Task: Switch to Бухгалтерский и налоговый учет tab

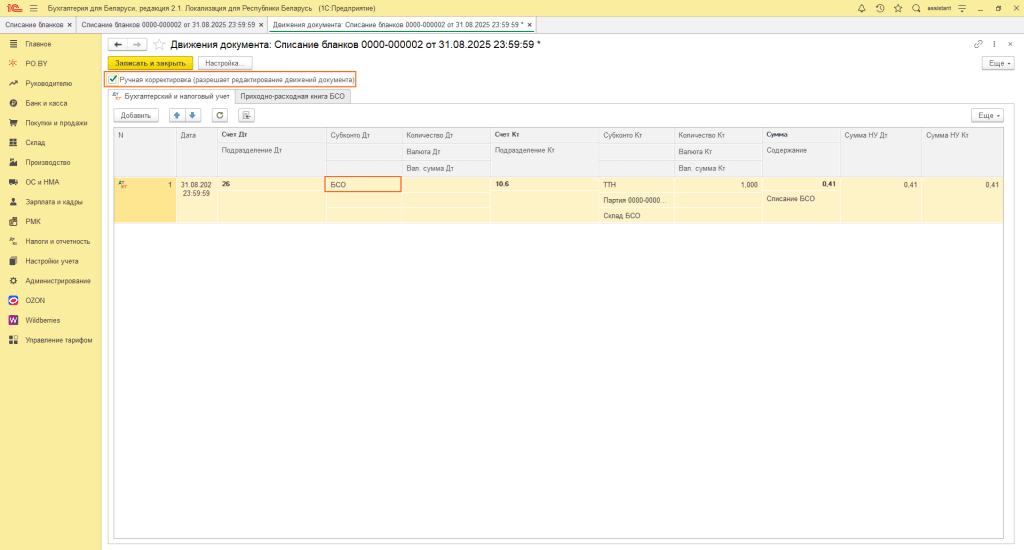Action: (171, 96)
